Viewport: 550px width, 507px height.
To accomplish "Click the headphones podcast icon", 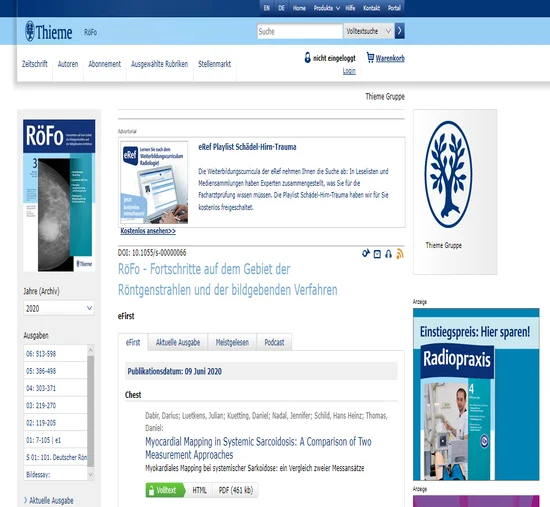I will (388, 254).
